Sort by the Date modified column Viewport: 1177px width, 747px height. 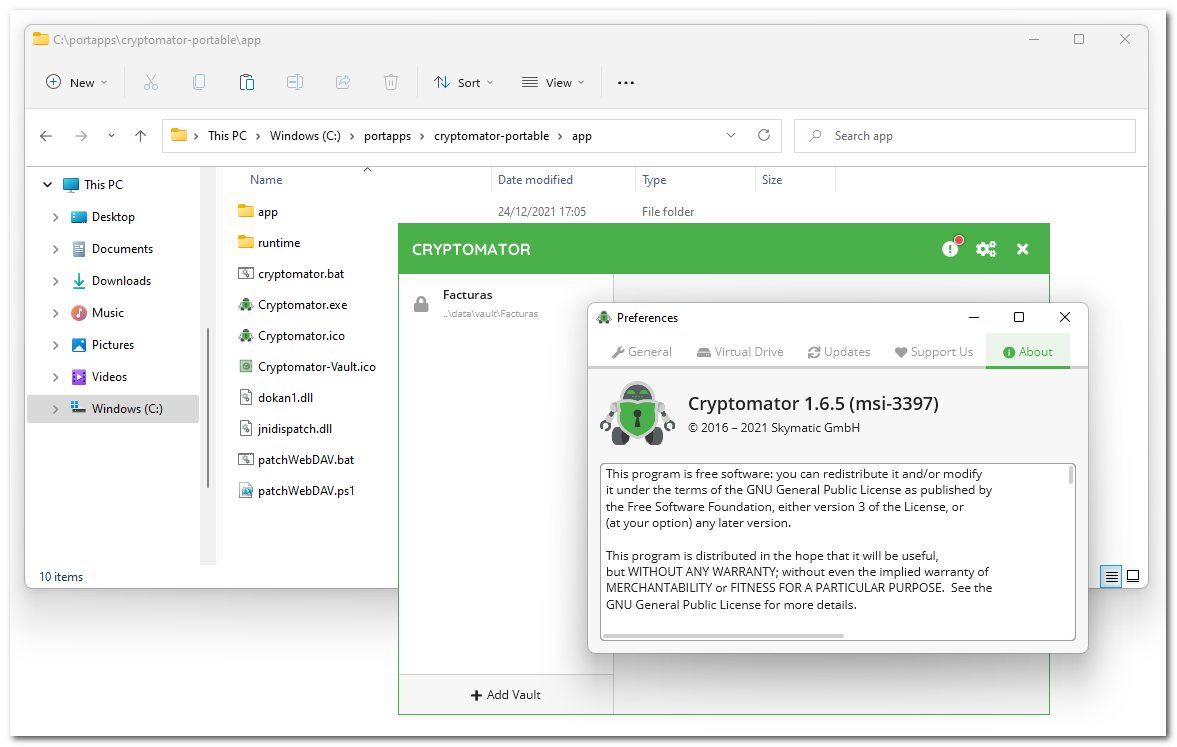point(535,180)
